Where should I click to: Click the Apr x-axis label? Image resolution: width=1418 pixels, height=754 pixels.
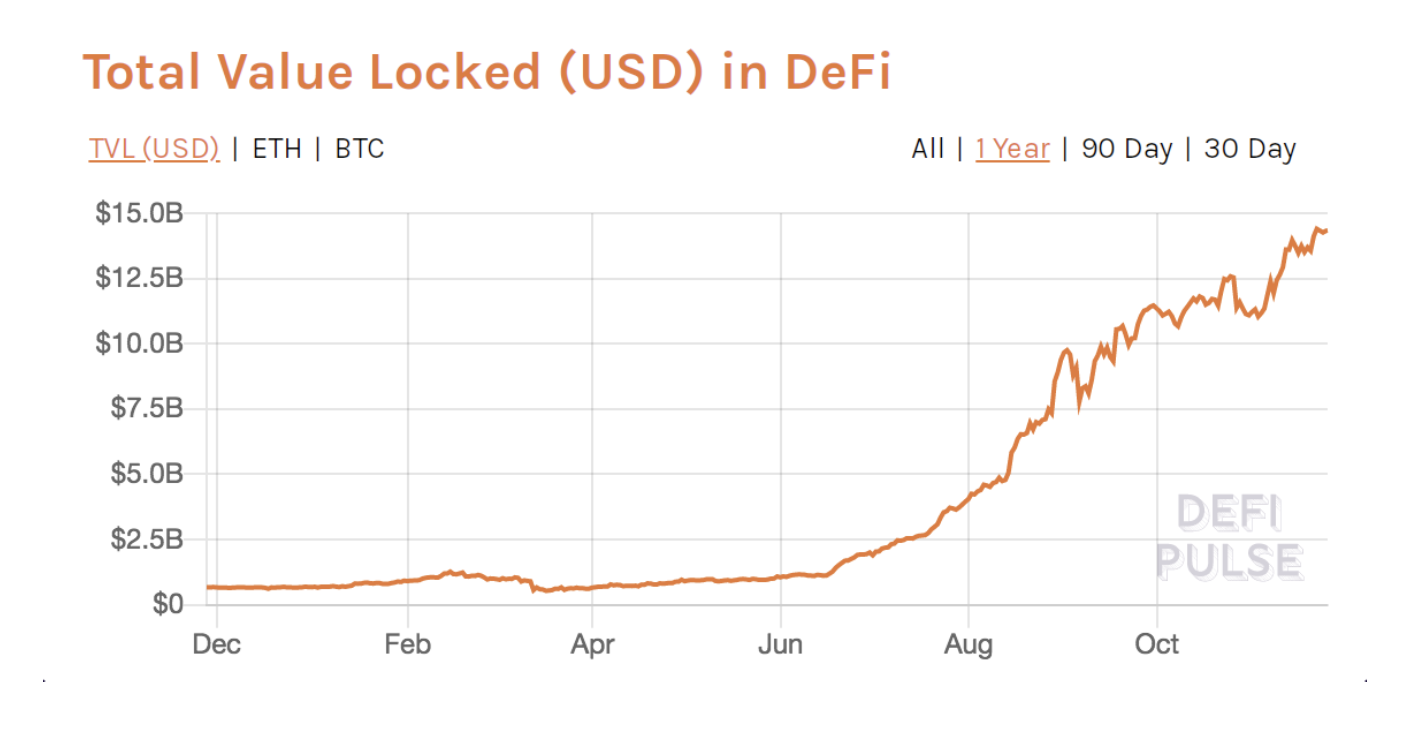[x=592, y=644]
